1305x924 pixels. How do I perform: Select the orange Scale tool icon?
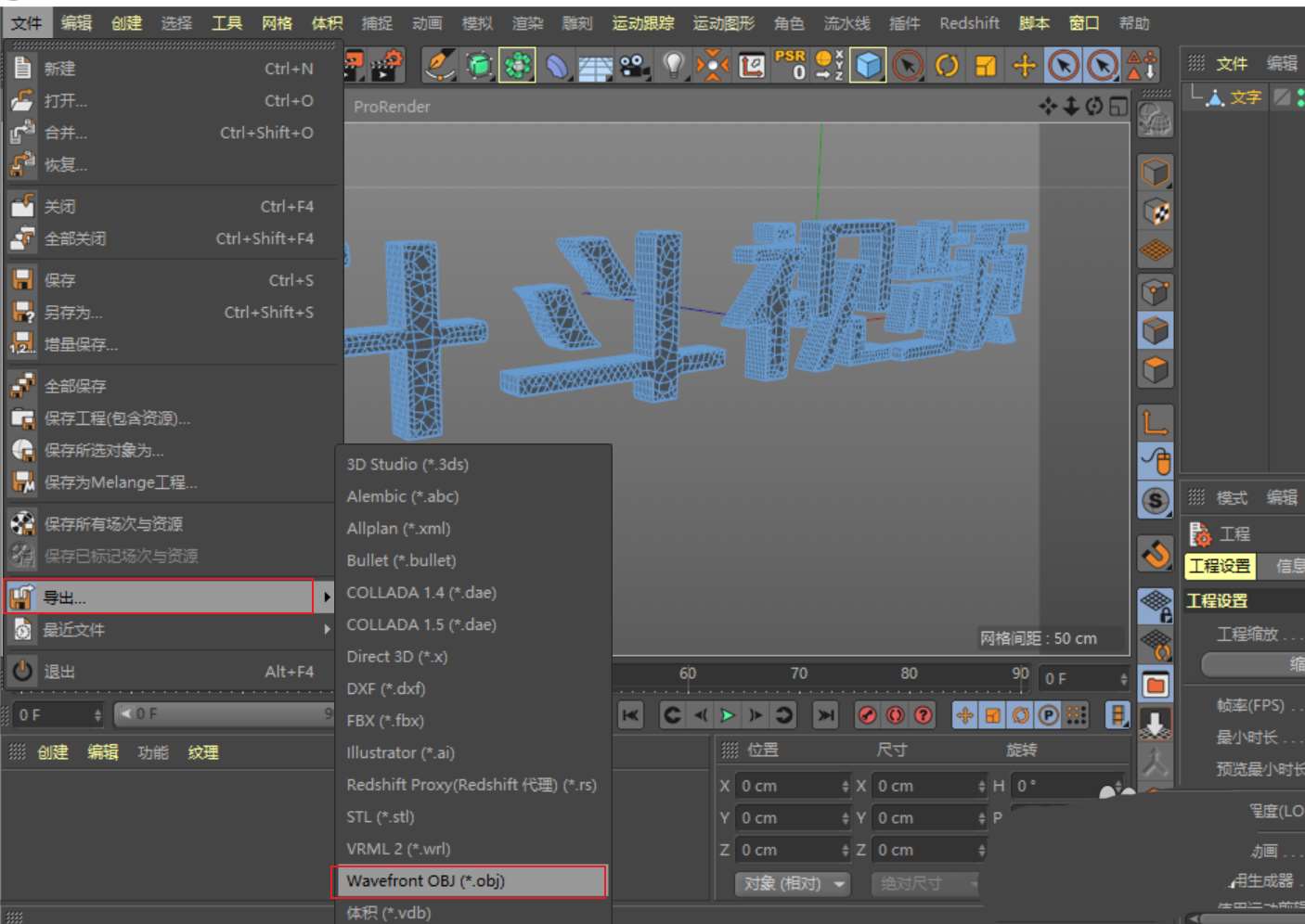click(986, 65)
